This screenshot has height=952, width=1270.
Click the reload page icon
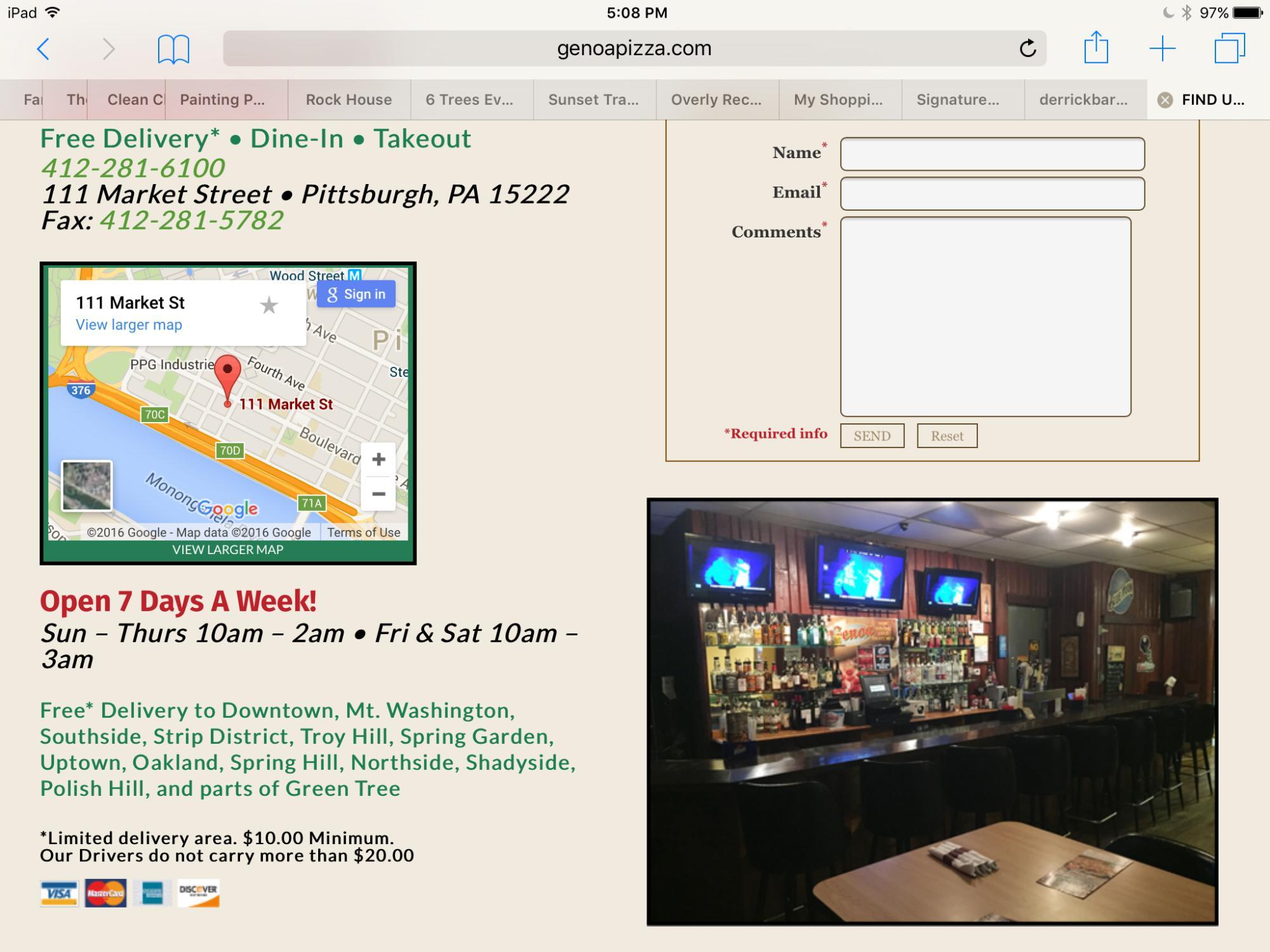pyautogui.click(x=1027, y=48)
